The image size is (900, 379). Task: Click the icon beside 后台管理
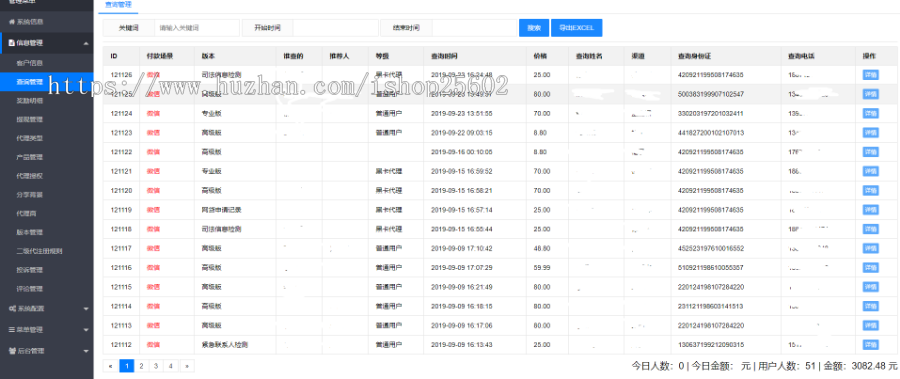coord(11,350)
